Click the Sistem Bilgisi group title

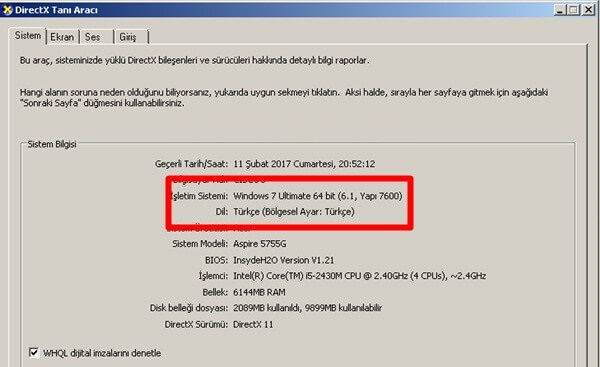tap(52, 144)
